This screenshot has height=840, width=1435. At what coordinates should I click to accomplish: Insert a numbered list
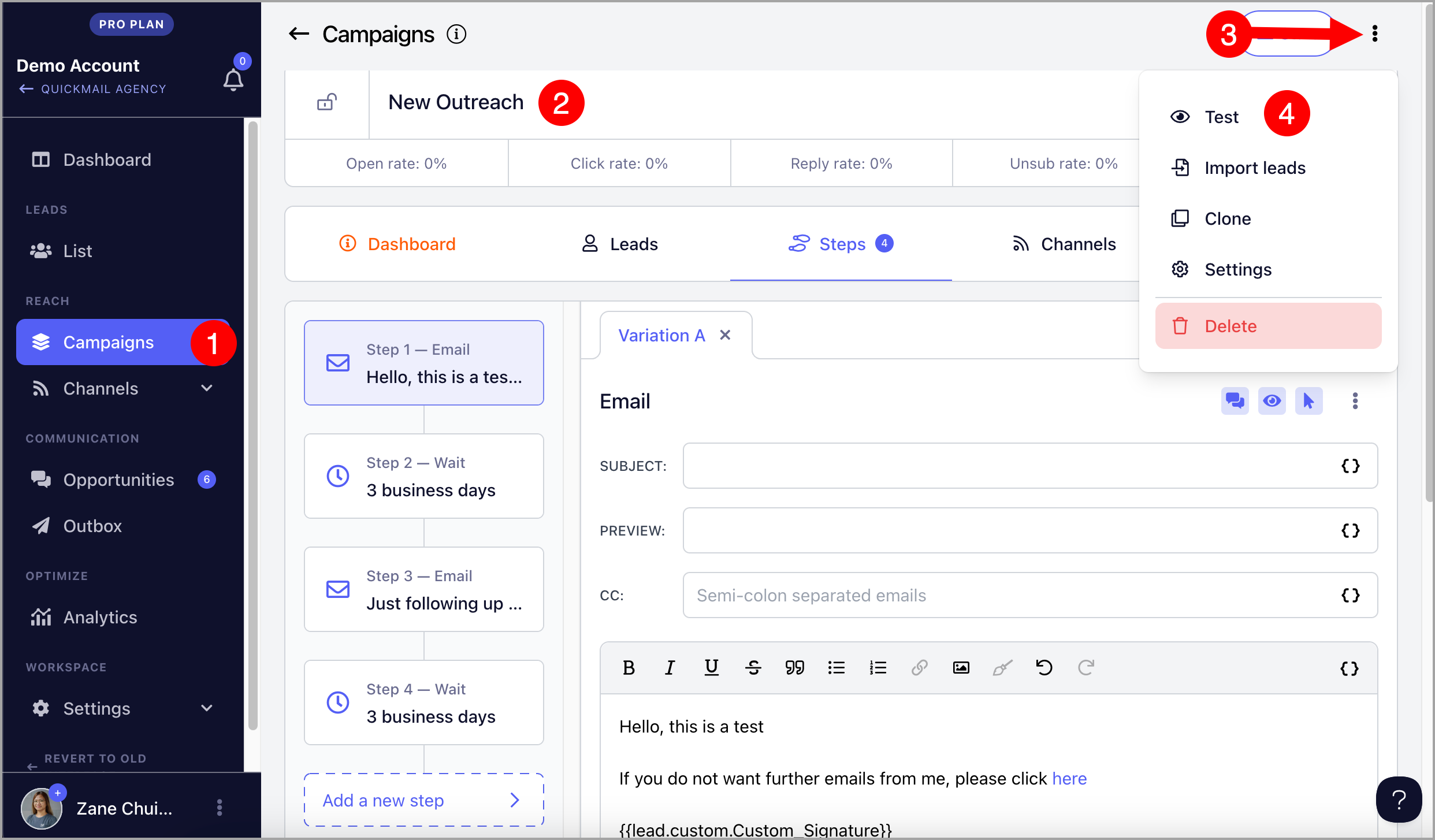pos(878,668)
